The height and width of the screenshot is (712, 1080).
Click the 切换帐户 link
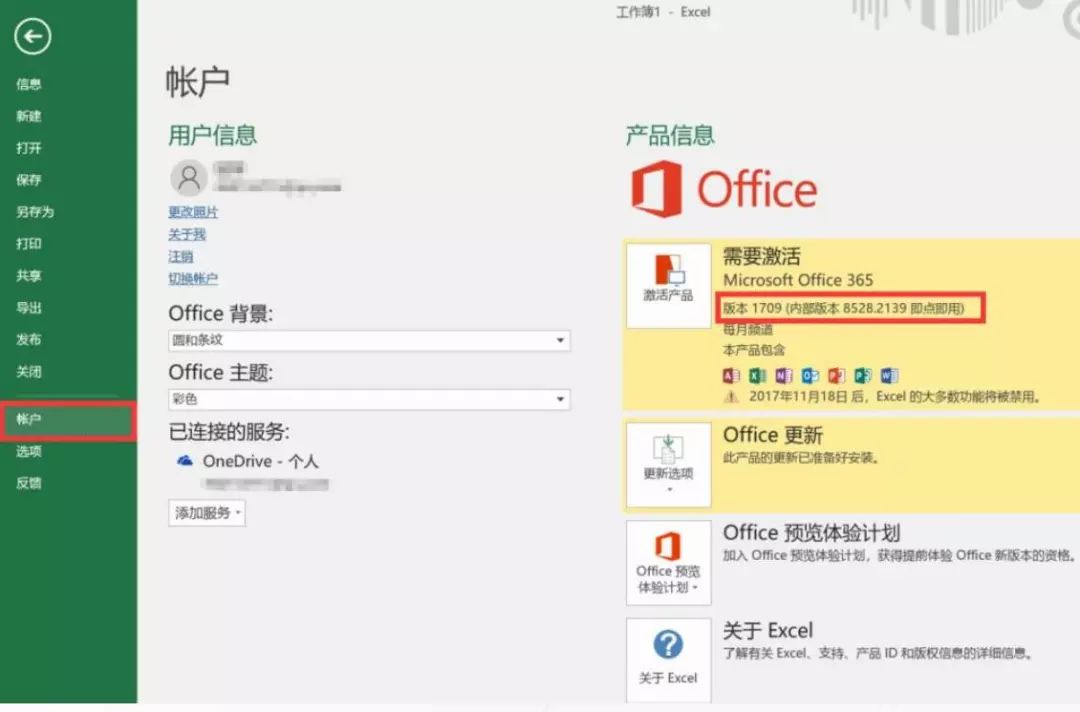(193, 279)
